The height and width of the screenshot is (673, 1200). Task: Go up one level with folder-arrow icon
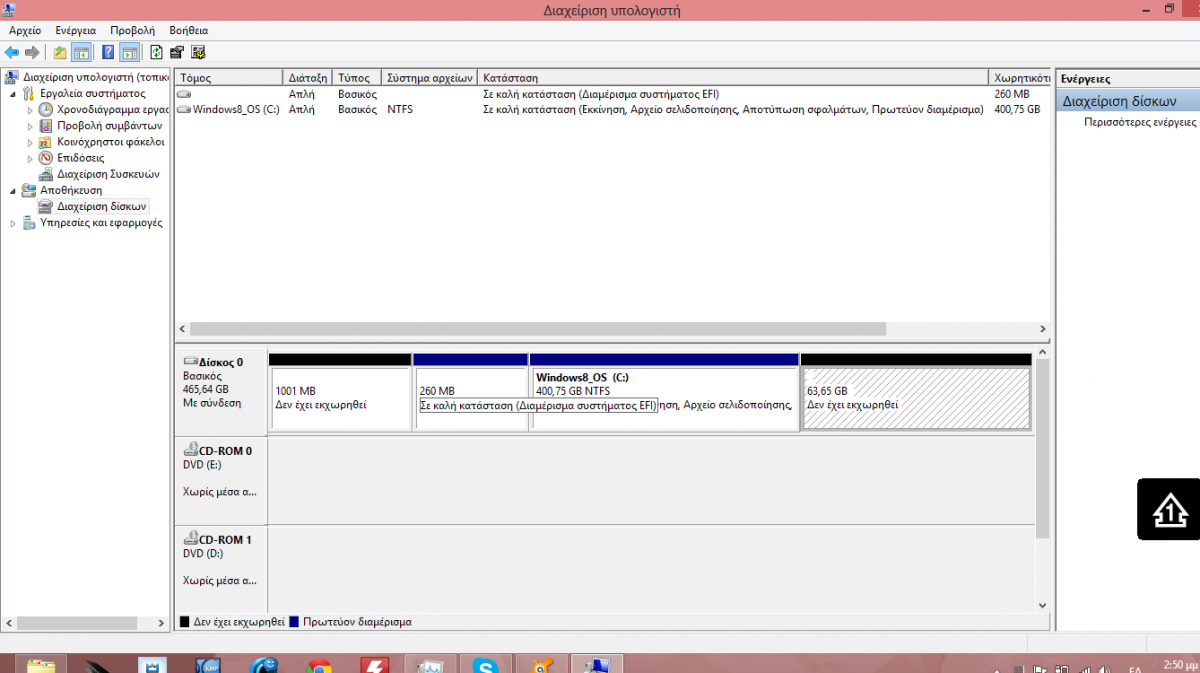tap(60, 52)
